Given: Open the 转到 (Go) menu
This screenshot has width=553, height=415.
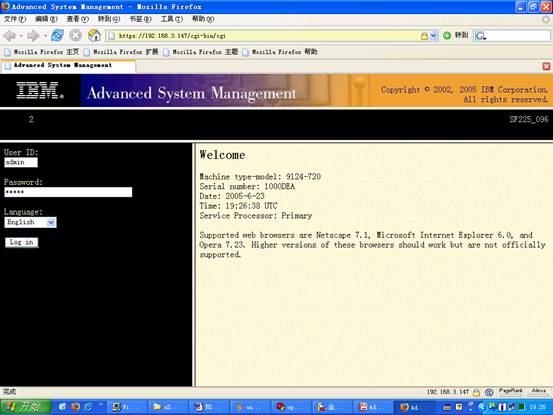Looking at the screenshot, I should click(109, 19).
